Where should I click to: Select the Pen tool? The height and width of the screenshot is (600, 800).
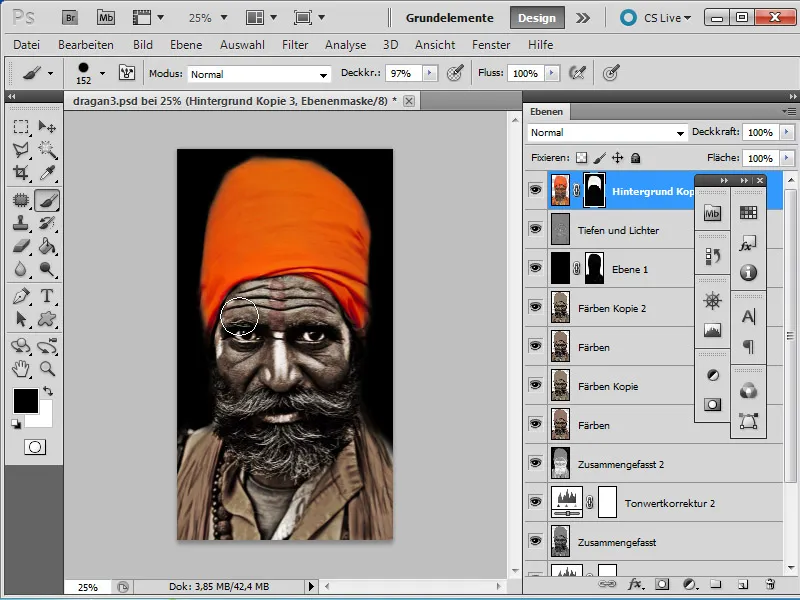(21, 296)
